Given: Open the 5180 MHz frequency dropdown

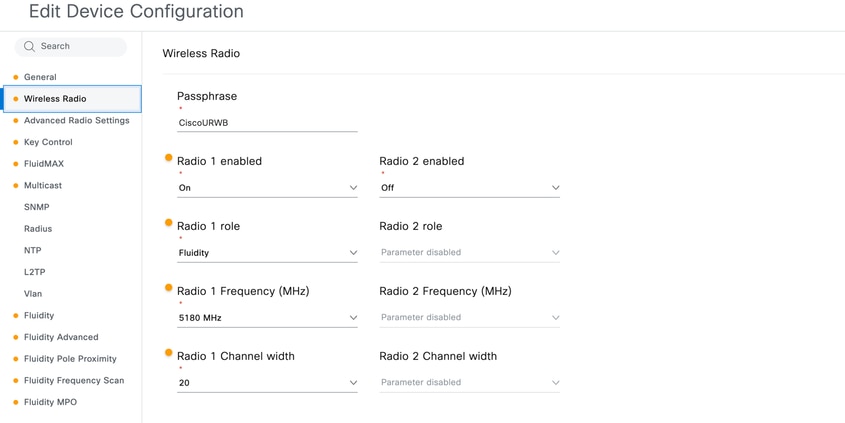Looking at the screenshot, I should [267, 318].
